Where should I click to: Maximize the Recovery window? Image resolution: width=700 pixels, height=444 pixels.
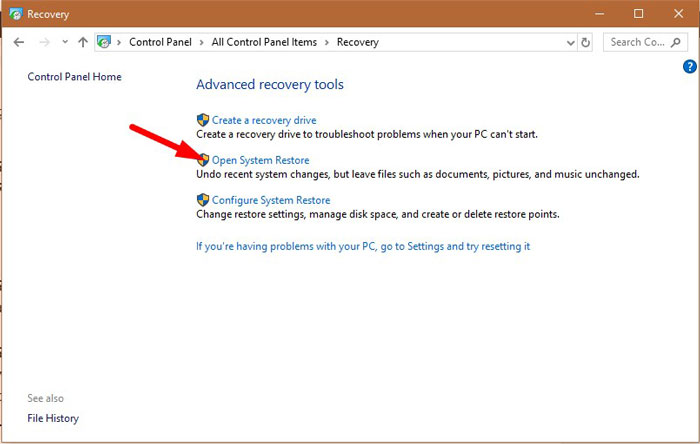(638, 14)
